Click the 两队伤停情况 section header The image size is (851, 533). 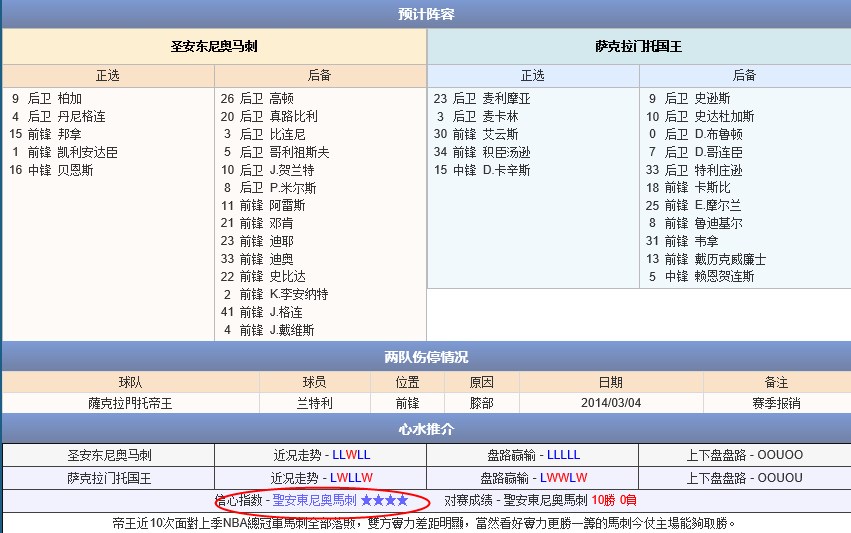(426, 357)
